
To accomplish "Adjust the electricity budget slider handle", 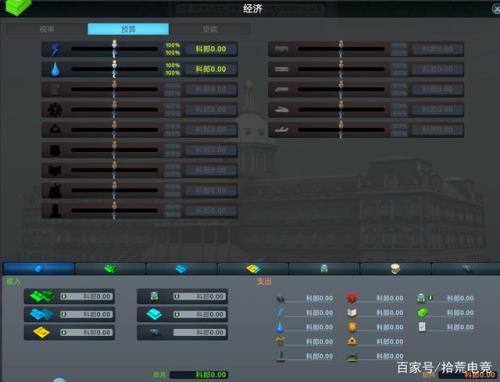I will tap(114, 49).
